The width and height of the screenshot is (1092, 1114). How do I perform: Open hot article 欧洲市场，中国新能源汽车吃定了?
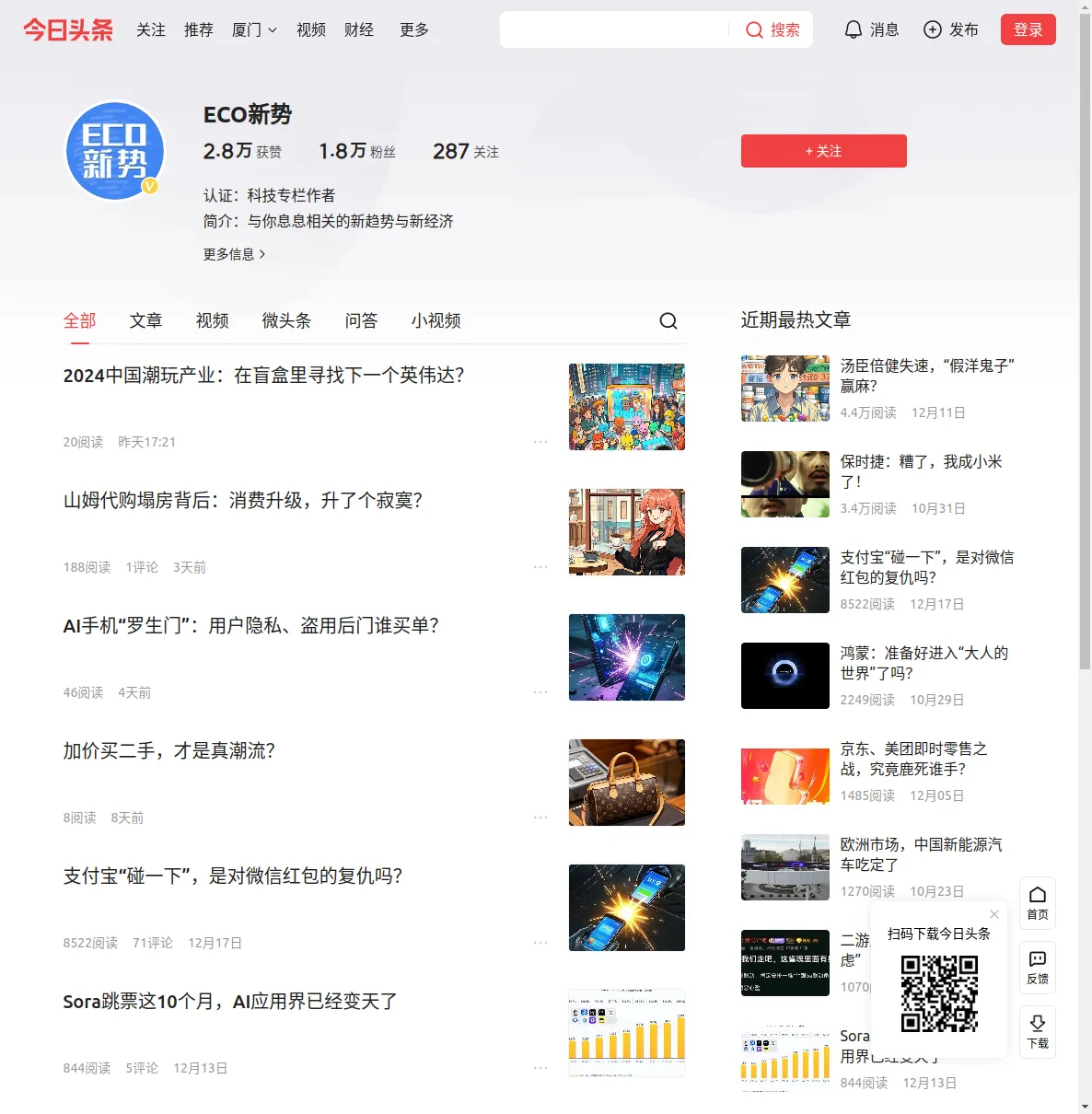(921, 854)
